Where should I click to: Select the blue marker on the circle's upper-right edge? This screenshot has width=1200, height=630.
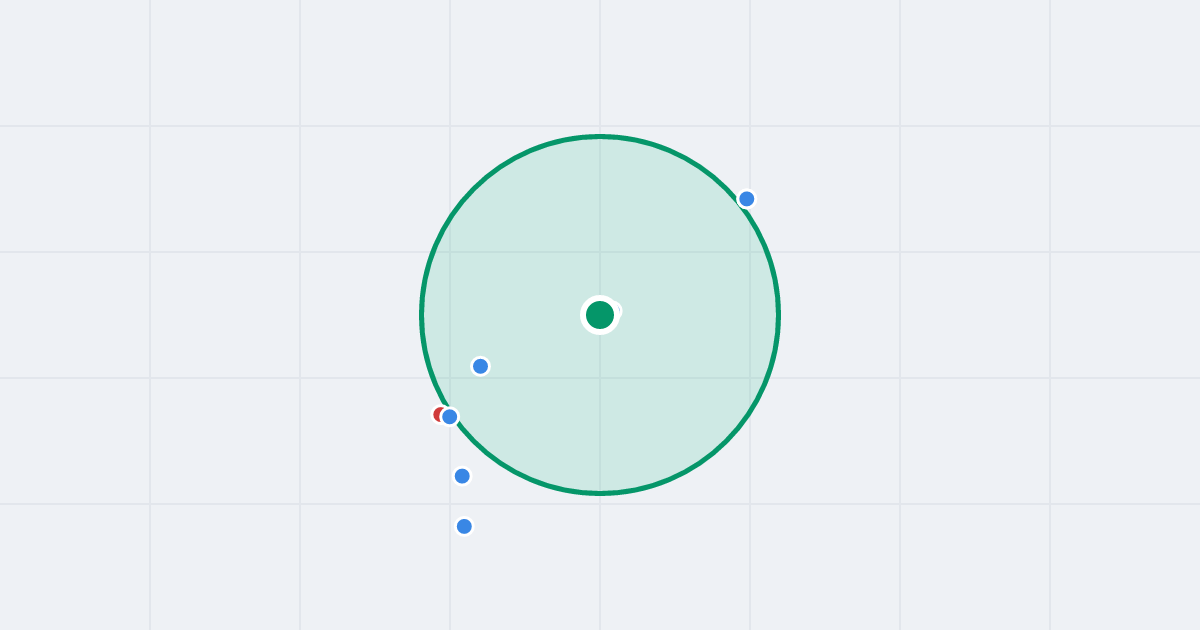pos(747,199)
